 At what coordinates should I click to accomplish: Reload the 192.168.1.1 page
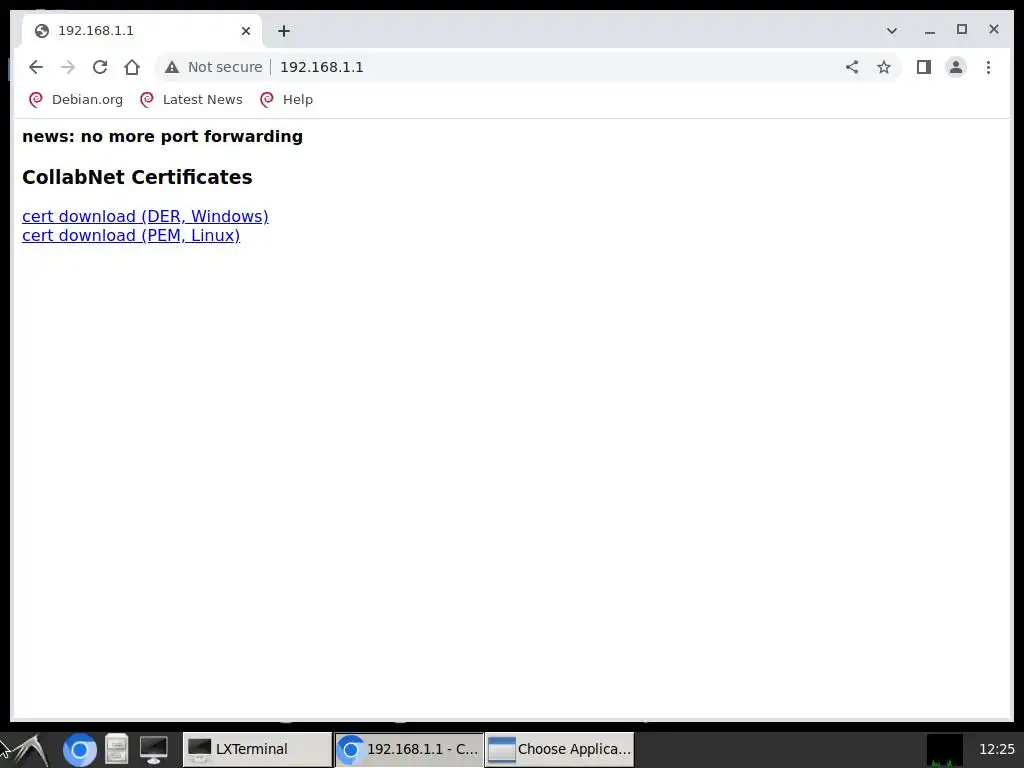point(100,67)
